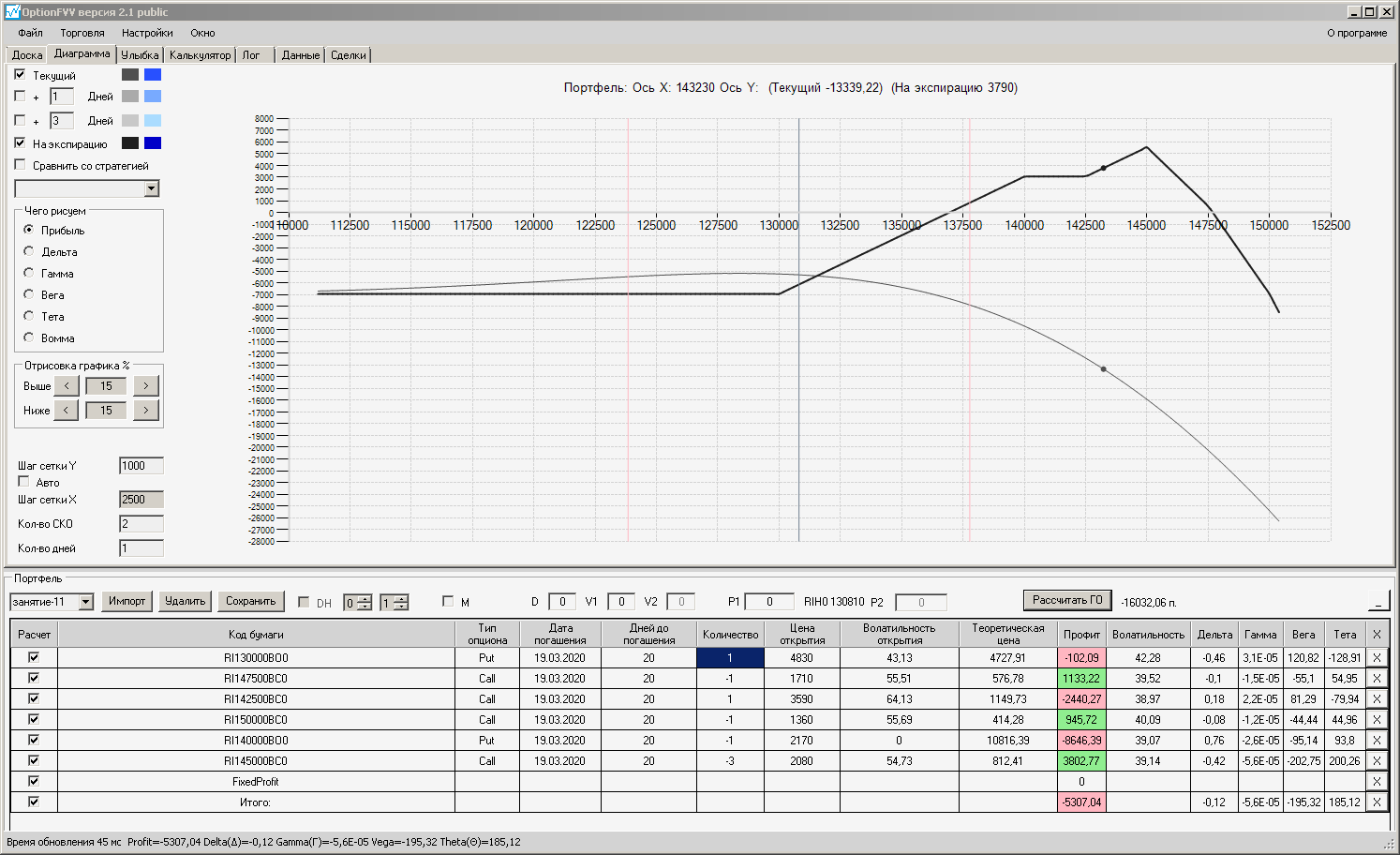Click the X button on the Итого row
1400x855 pixels.
[1377, 802]
